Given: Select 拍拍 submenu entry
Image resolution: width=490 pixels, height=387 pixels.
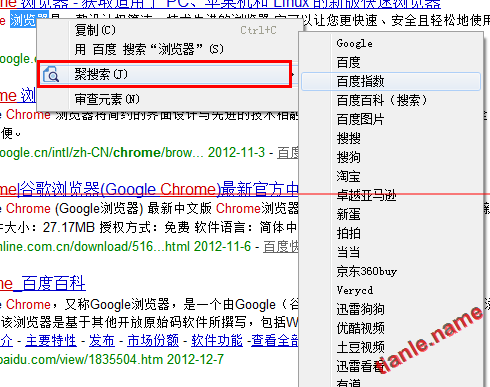Looking at the screenshot, I should (x=391, y=233).
